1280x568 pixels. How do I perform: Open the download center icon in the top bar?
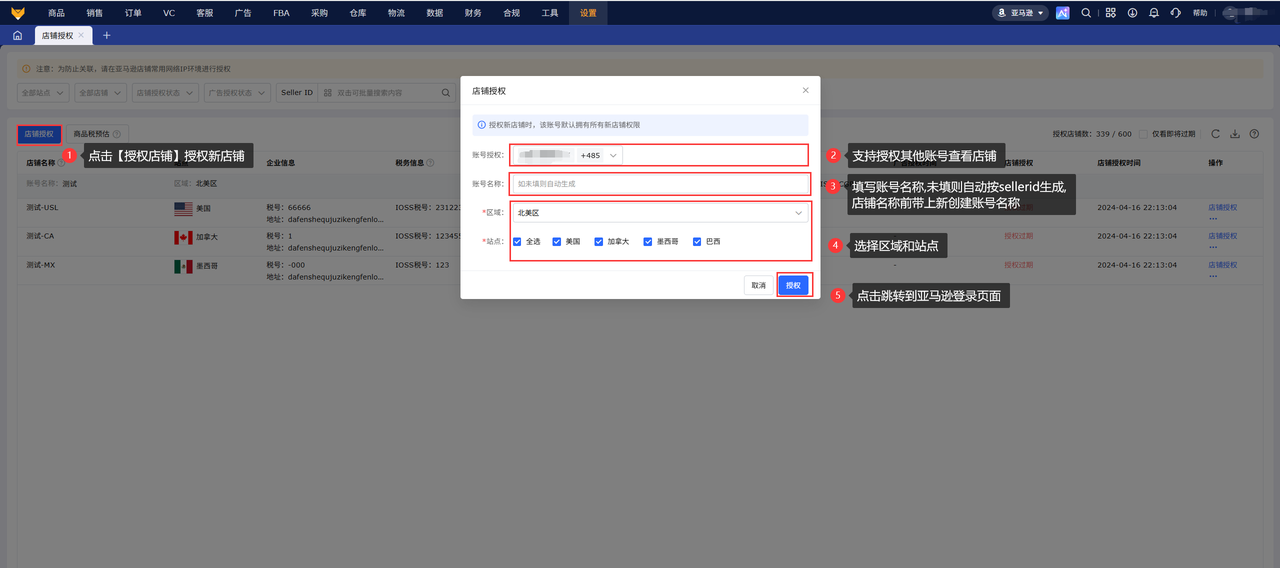pyautogui.click(x=1132, y=13)
